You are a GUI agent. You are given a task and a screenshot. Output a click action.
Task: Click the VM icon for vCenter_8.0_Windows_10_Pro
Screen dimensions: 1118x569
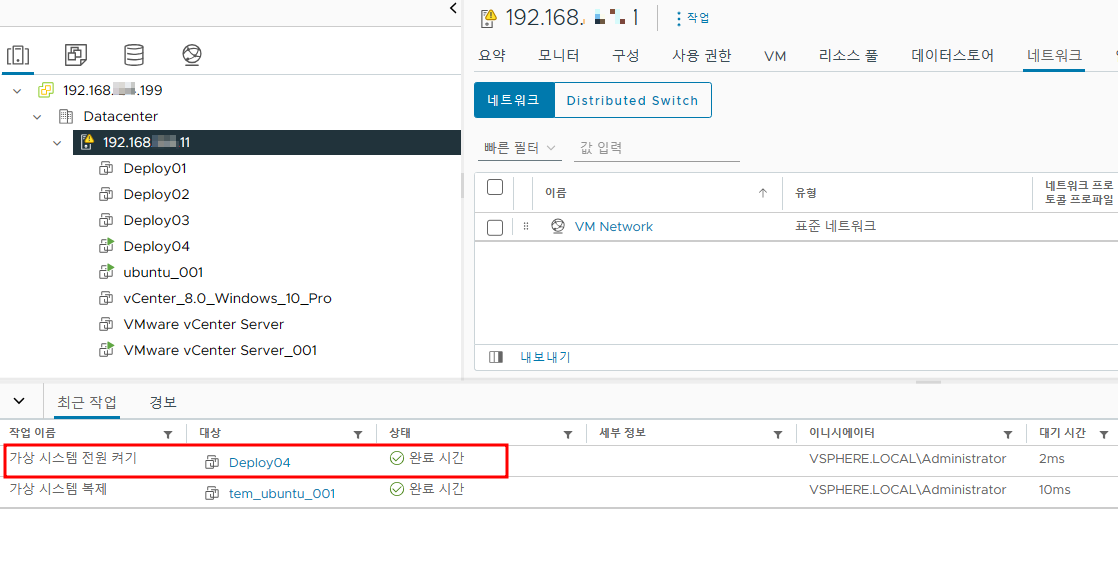(x=106, y=299)
